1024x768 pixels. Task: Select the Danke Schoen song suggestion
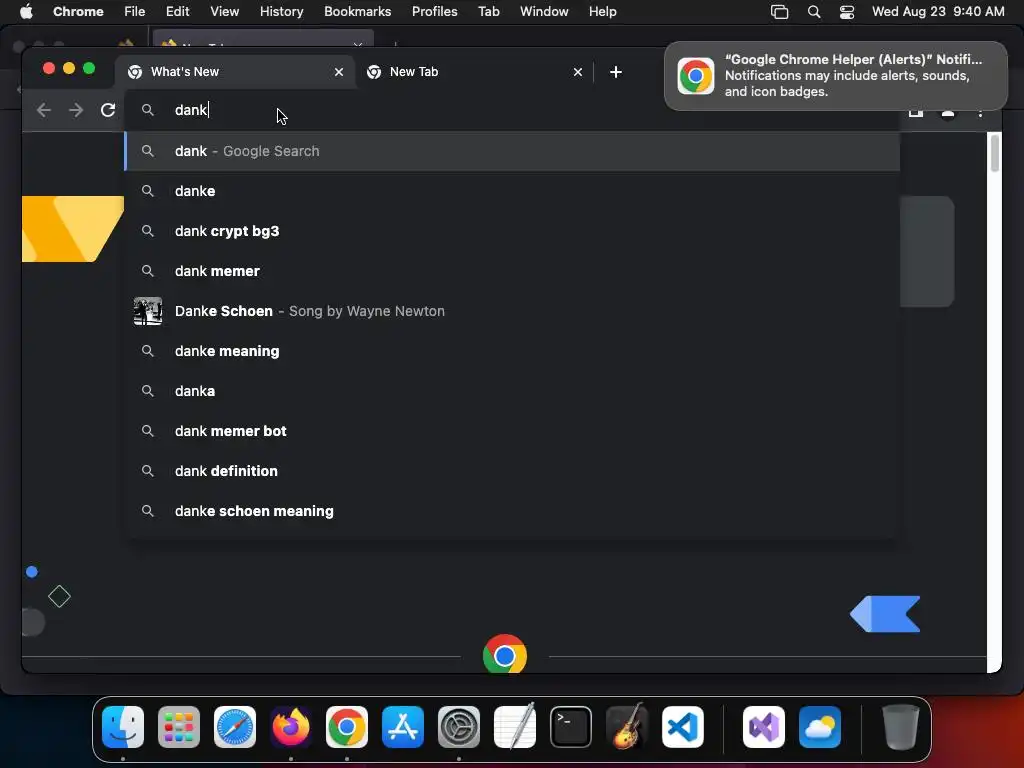[512, 311]
